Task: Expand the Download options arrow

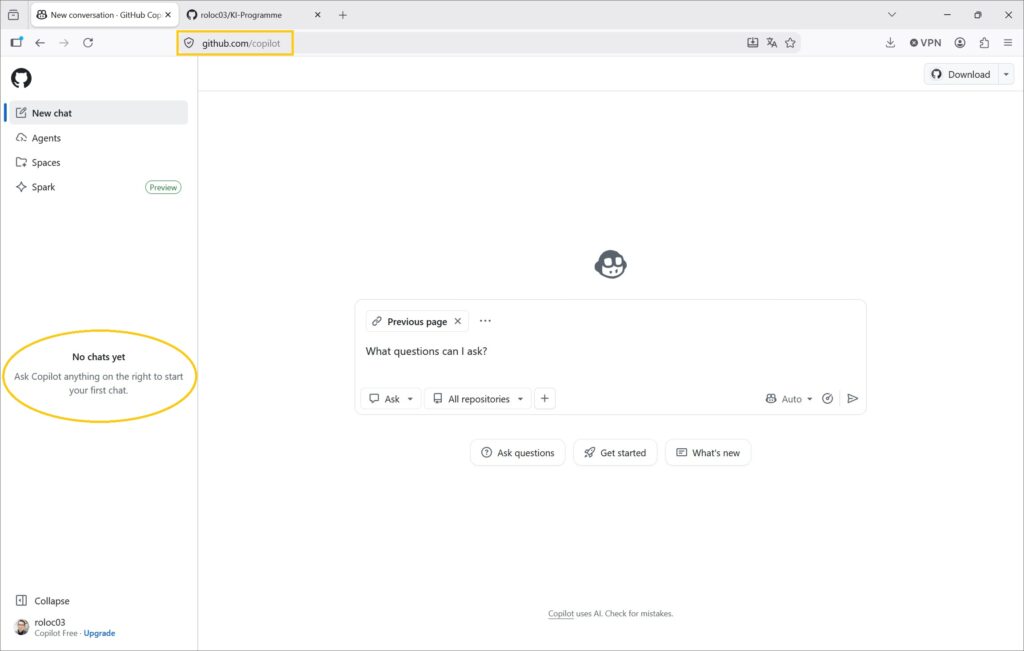Action: pyautogui.click(x=1006, y=74)
